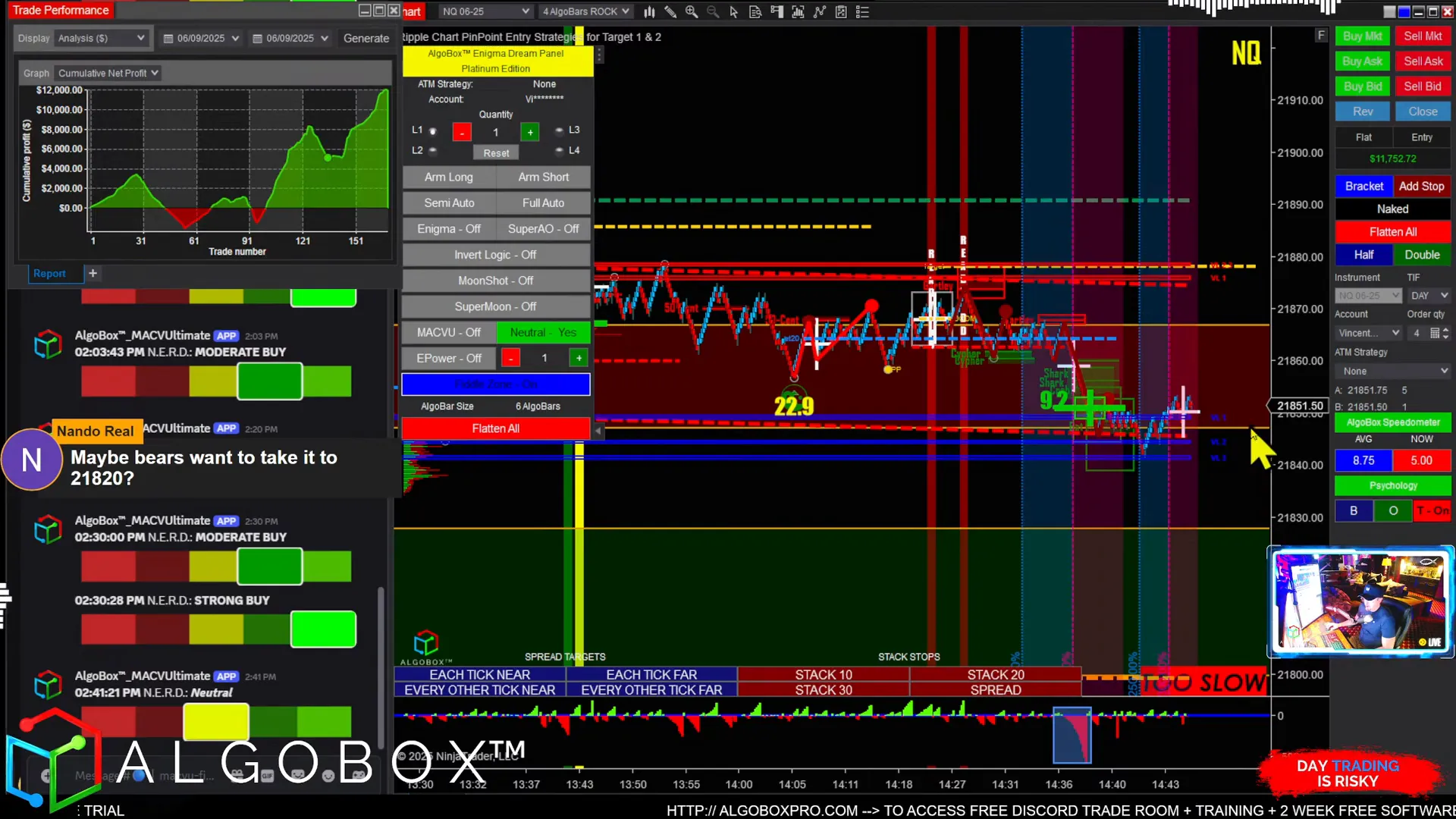Open the strategies icon

(841, 11)
